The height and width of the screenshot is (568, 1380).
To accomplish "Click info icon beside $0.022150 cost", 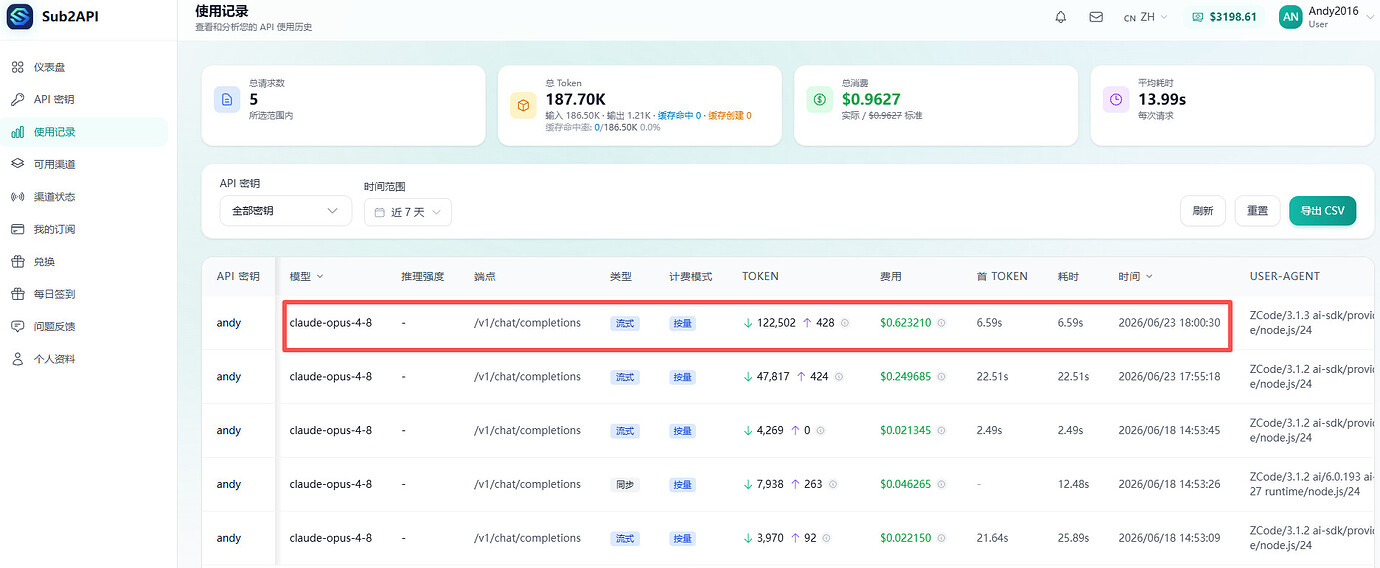I will click(941, 538).
